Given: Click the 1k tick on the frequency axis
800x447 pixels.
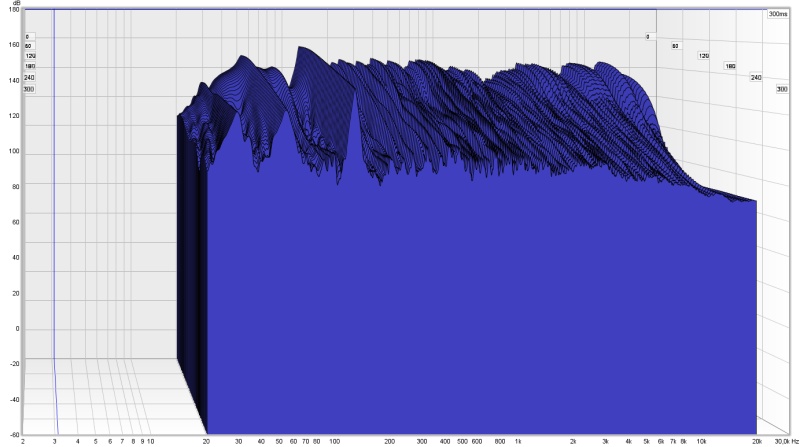Looking at the screenshot, I should tap(517, 440).
